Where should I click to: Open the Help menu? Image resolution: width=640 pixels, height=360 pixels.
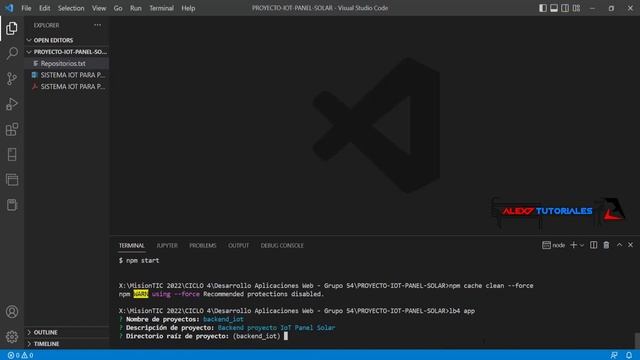click(188, 8)
